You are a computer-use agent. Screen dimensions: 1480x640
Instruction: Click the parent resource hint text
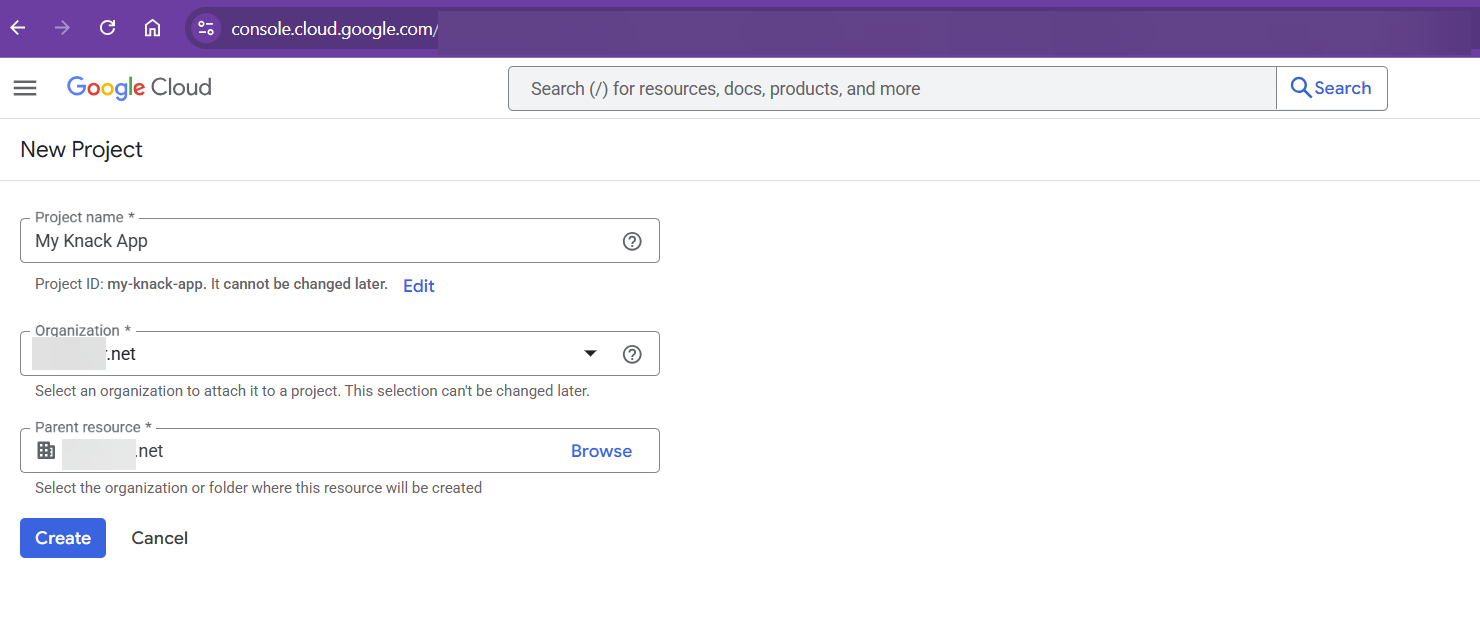point(258,488)
